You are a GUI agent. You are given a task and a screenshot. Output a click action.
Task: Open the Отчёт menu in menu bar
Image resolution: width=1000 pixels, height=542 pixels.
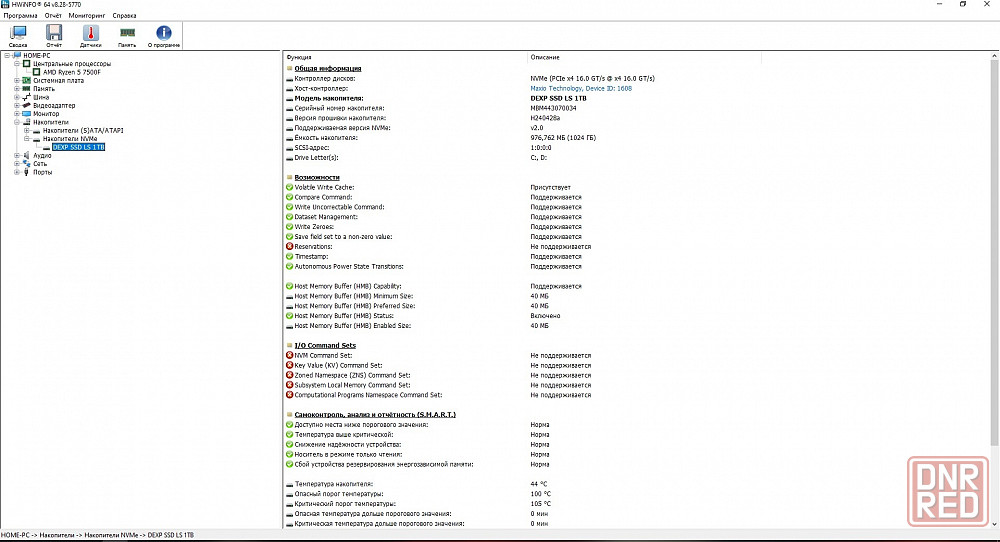point(53,15)
